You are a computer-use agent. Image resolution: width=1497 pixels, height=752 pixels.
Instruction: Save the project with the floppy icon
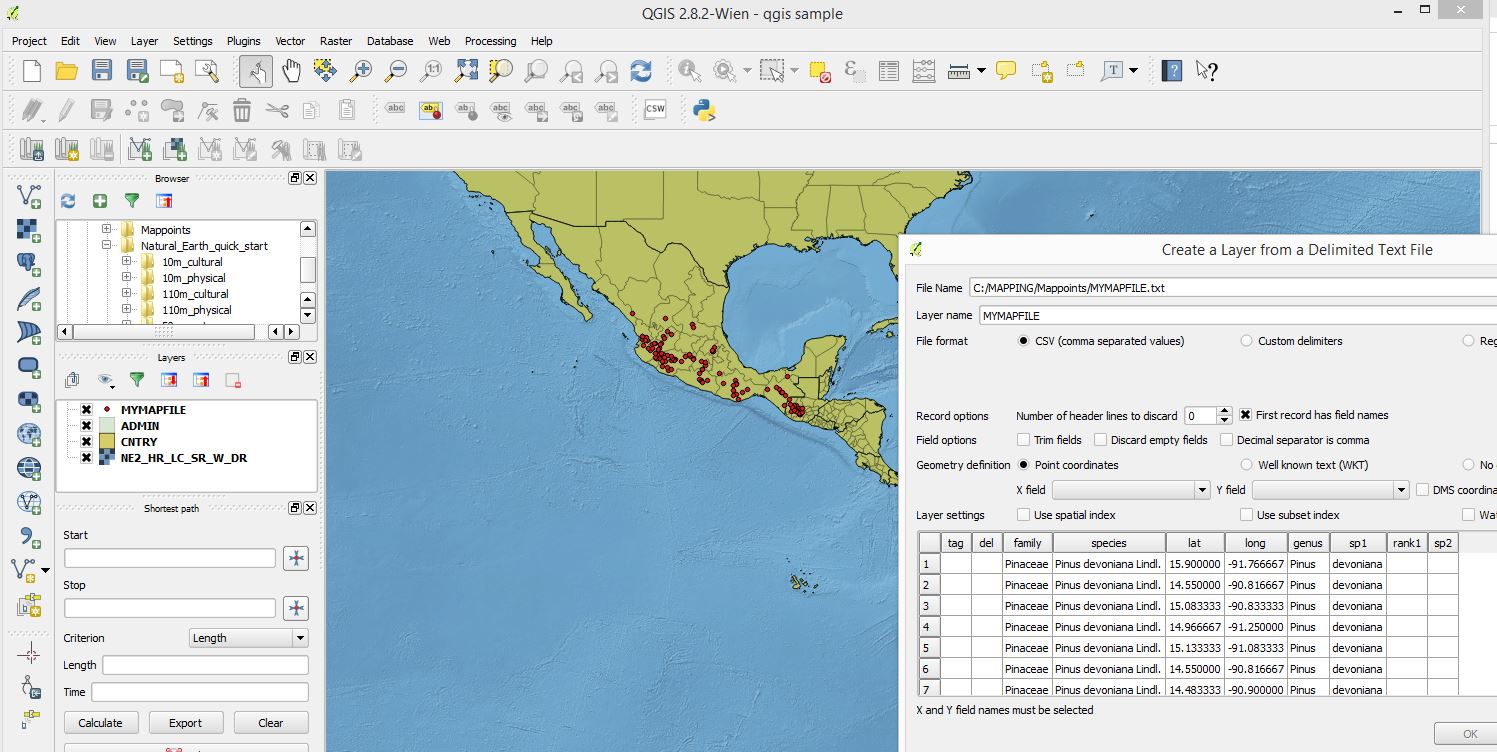(102, 70)
